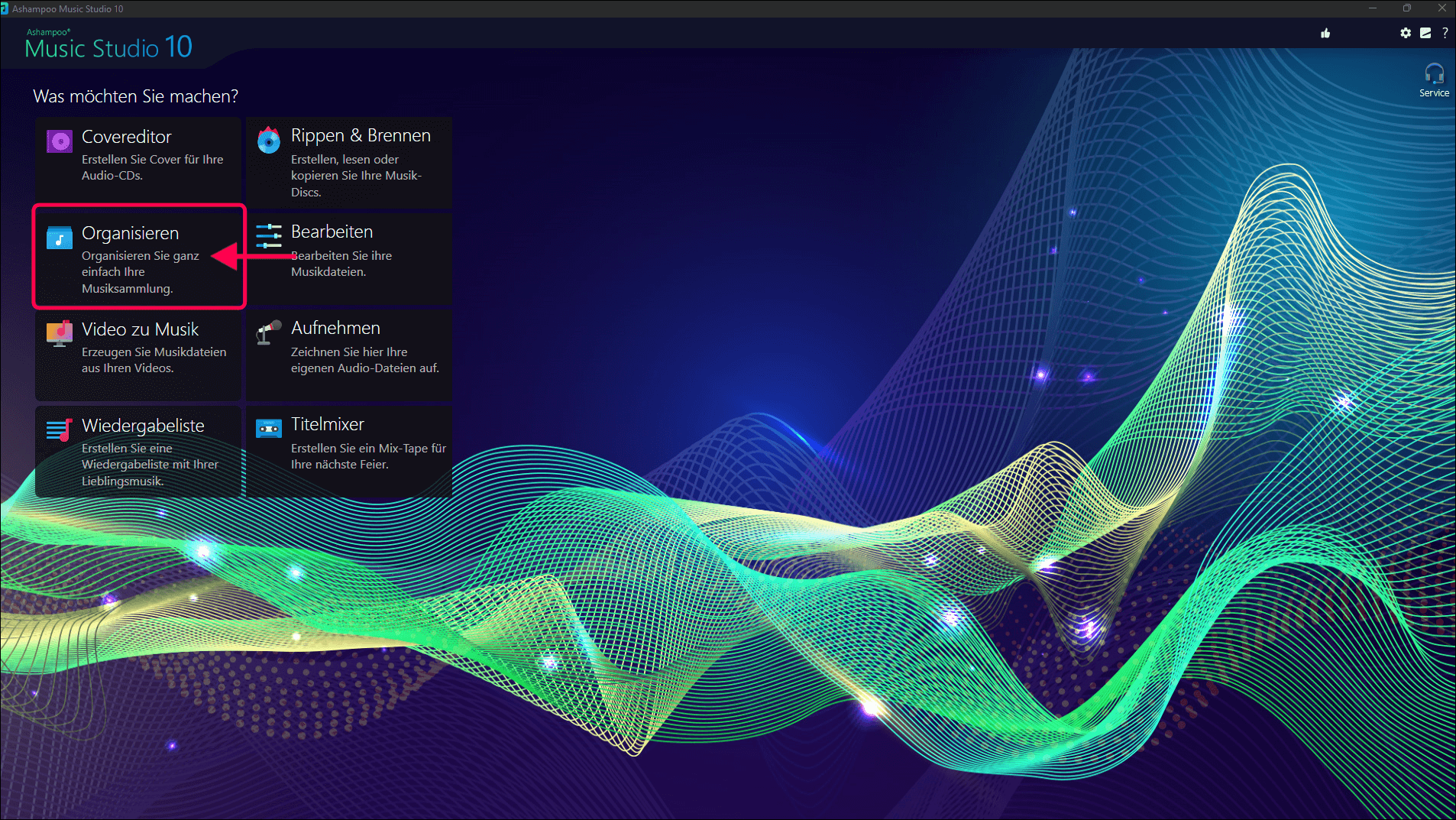
Task: Open help with the question mark icon
Action: click(1445, 33)
